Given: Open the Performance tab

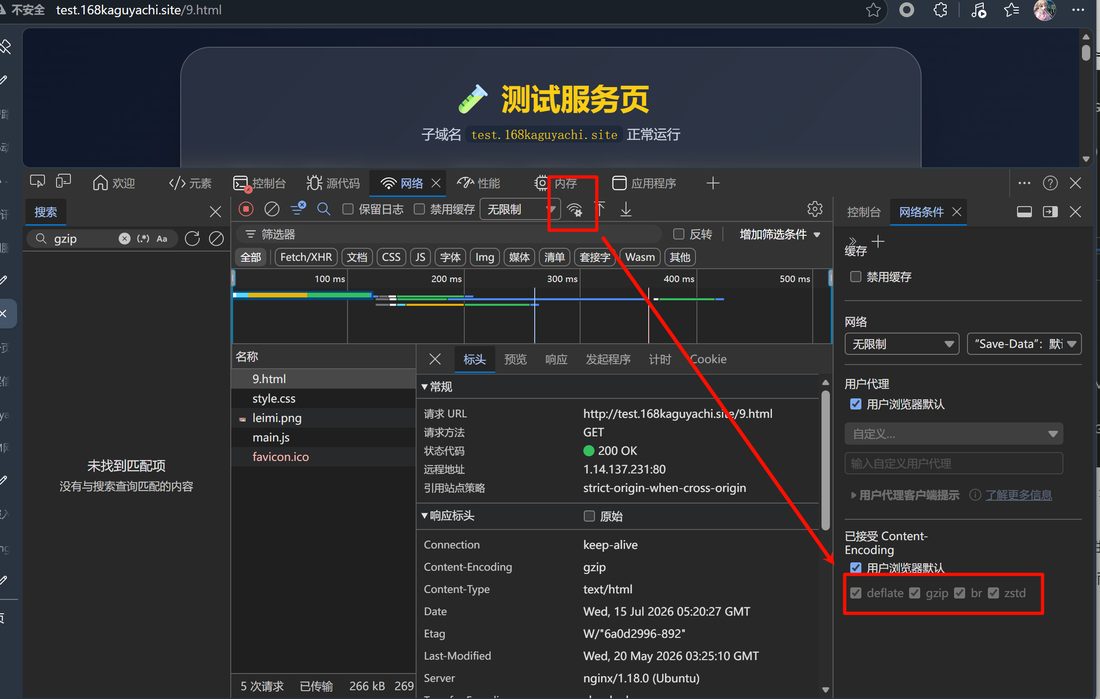Looking at the screenshot, I should tap(478, 183).
